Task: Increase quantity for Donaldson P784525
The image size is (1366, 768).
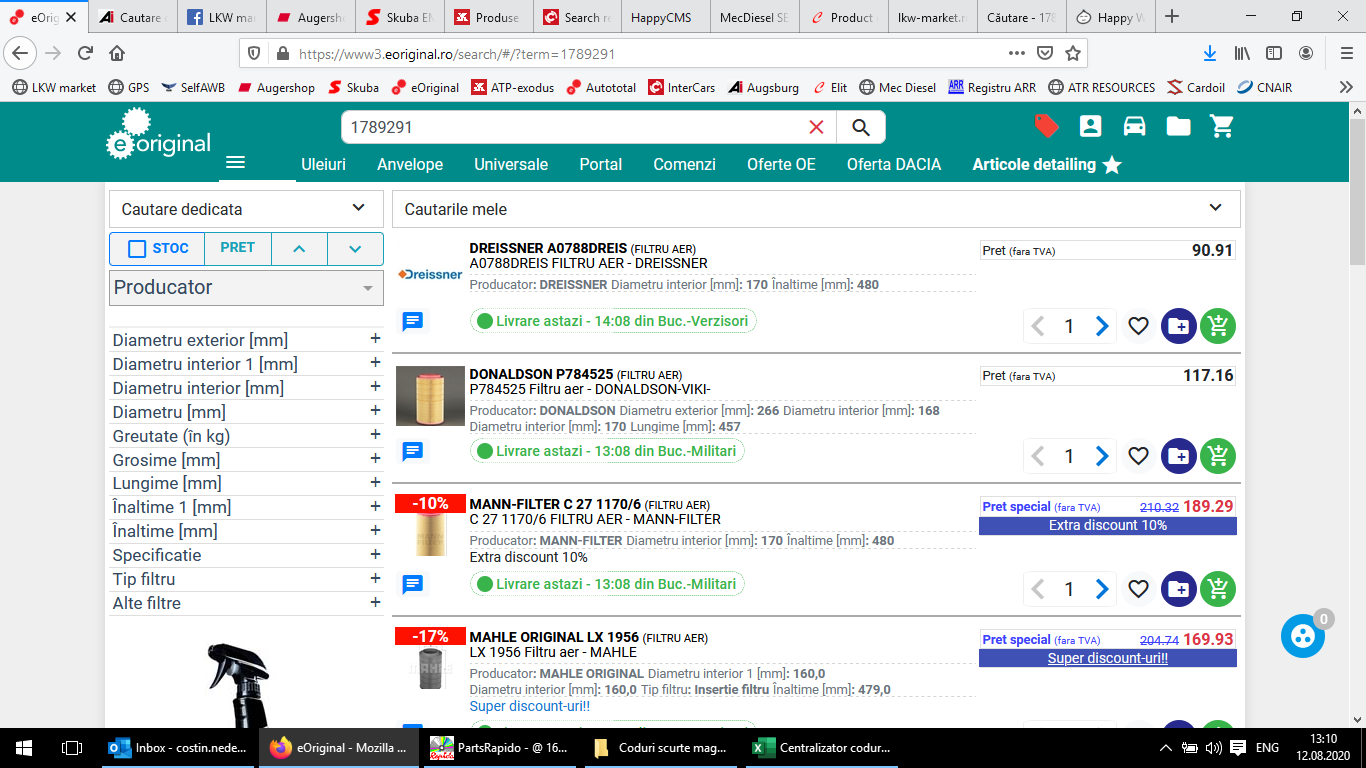Action: click(1101, 456)
